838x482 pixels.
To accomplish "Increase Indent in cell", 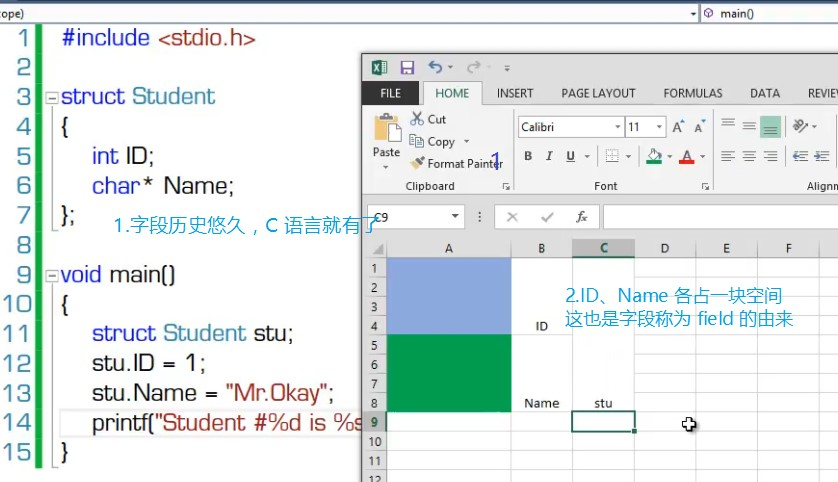I will point(821,156).
